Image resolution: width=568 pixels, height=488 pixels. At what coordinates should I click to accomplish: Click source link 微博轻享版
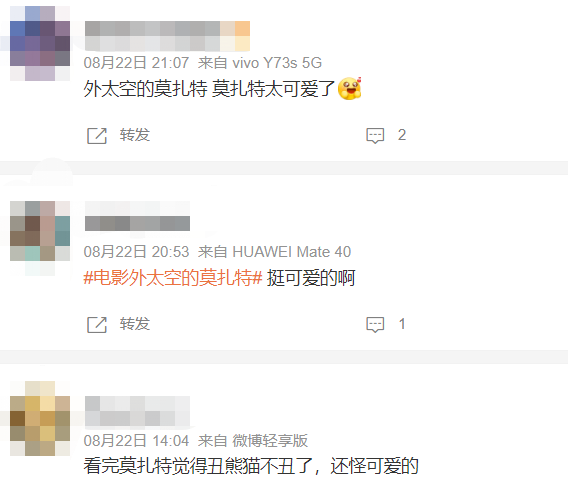(270, 441)
